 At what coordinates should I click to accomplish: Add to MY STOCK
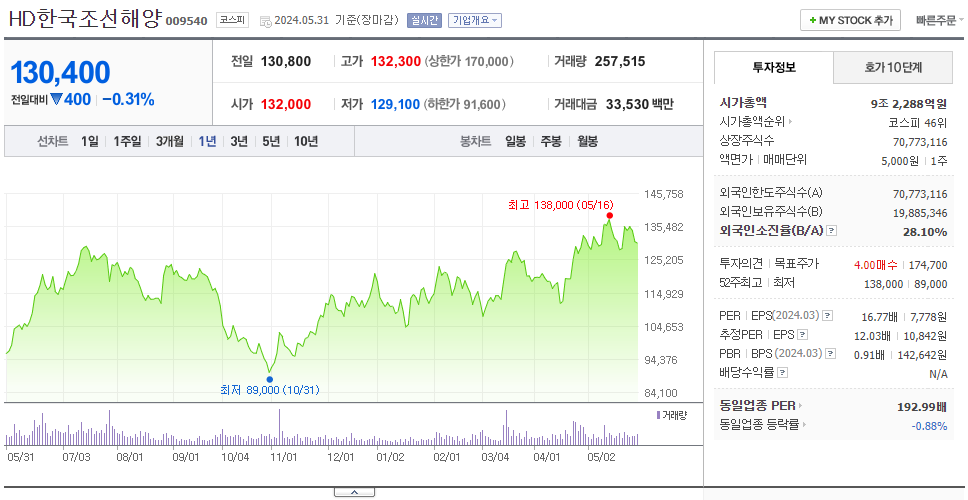pos(850,20)
